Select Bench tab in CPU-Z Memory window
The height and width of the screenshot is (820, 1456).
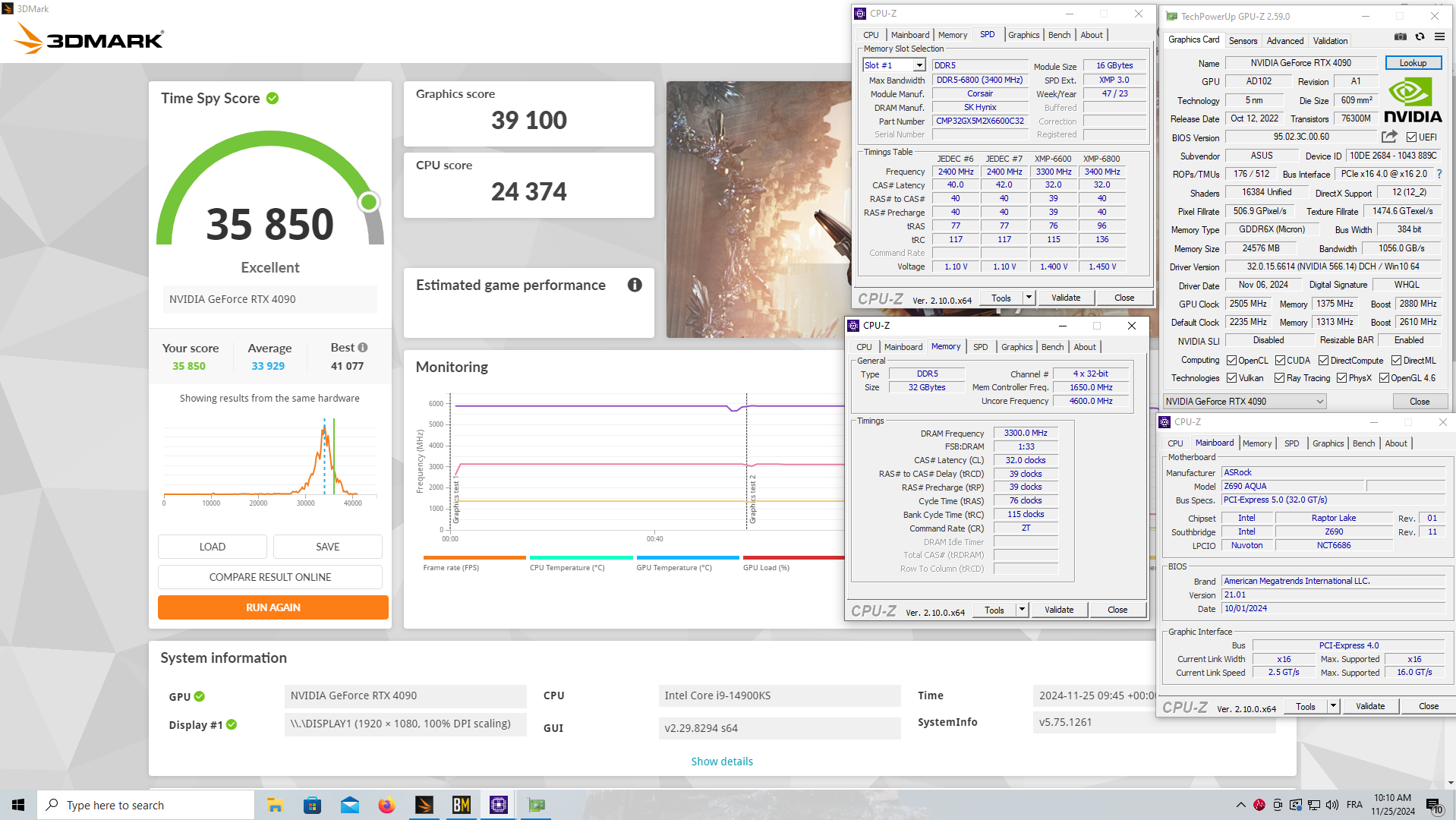tap(1052, 347)
